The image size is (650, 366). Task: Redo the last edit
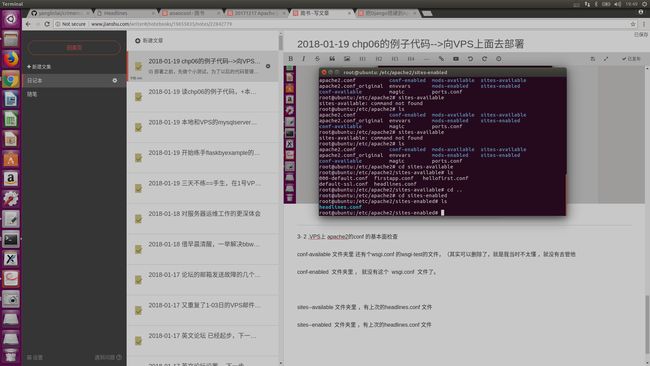pos(484,58)
